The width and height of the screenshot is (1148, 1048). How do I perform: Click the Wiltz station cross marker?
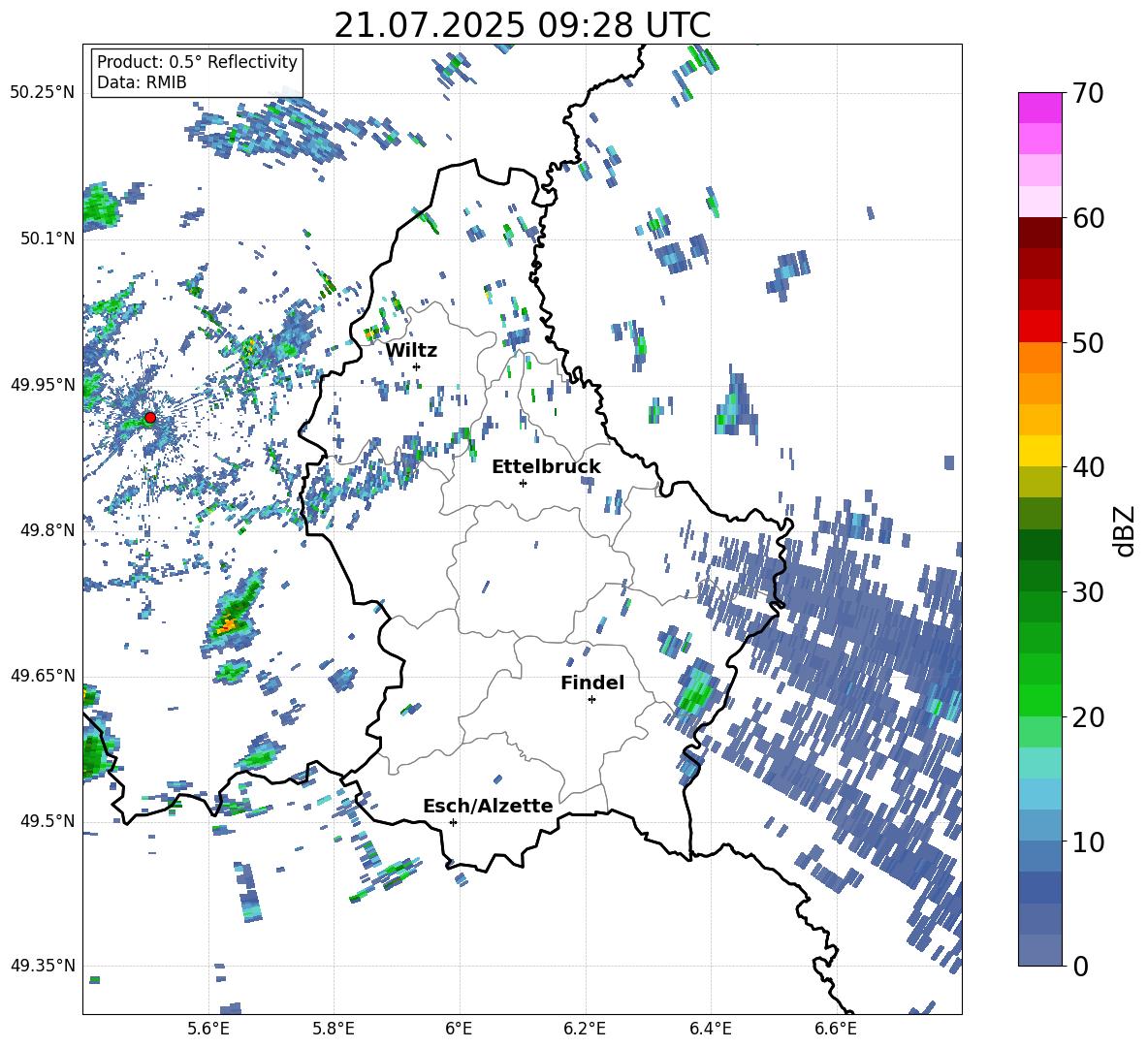[417, 366]
